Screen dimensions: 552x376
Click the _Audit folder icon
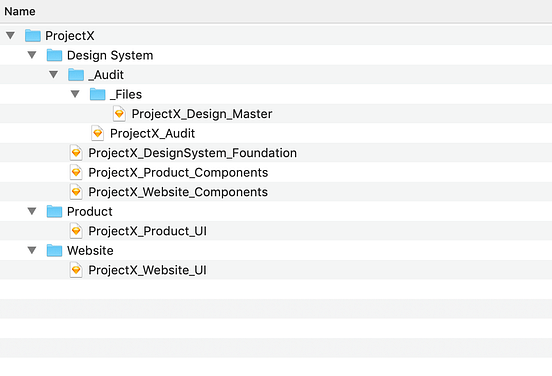click(76, 75)
